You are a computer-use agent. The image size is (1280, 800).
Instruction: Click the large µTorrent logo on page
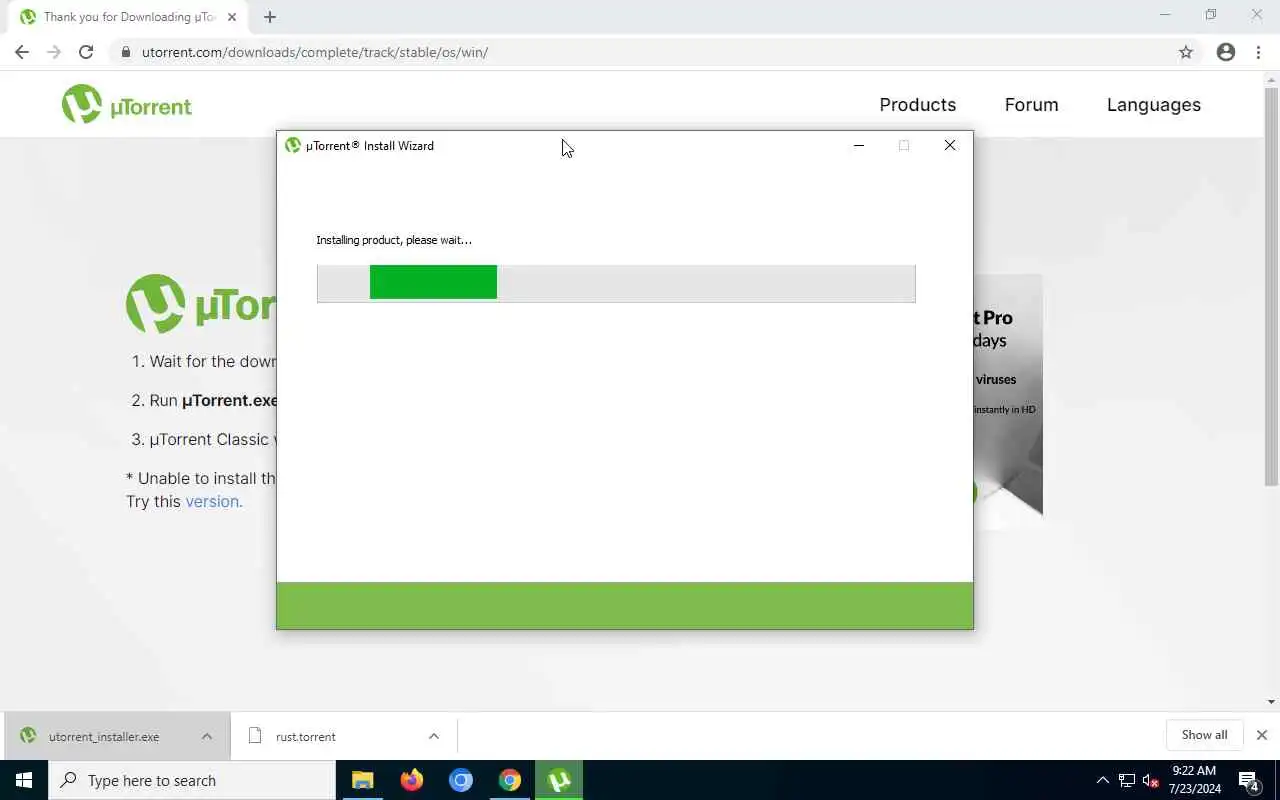point(200,303)
